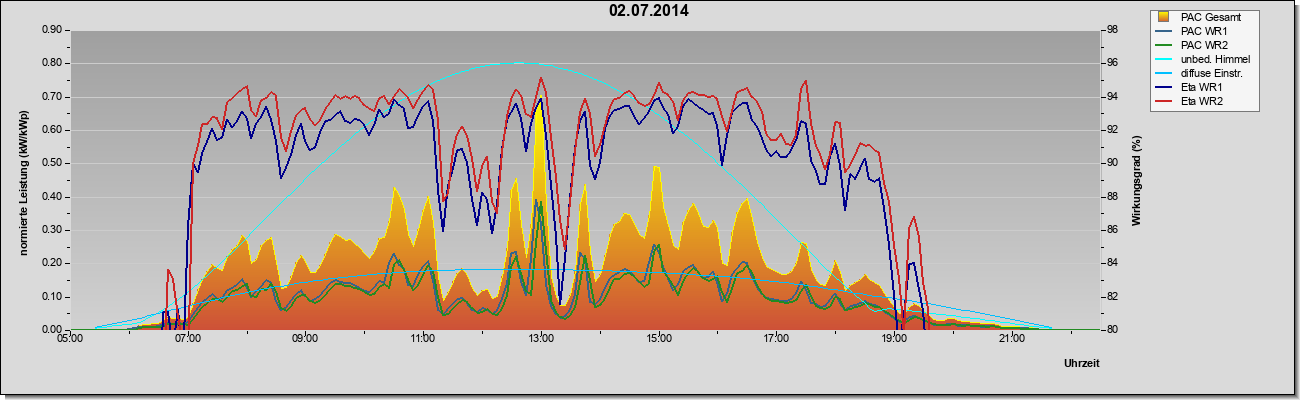Click the normierte Leistung axis title

click(x=21, y=181)
